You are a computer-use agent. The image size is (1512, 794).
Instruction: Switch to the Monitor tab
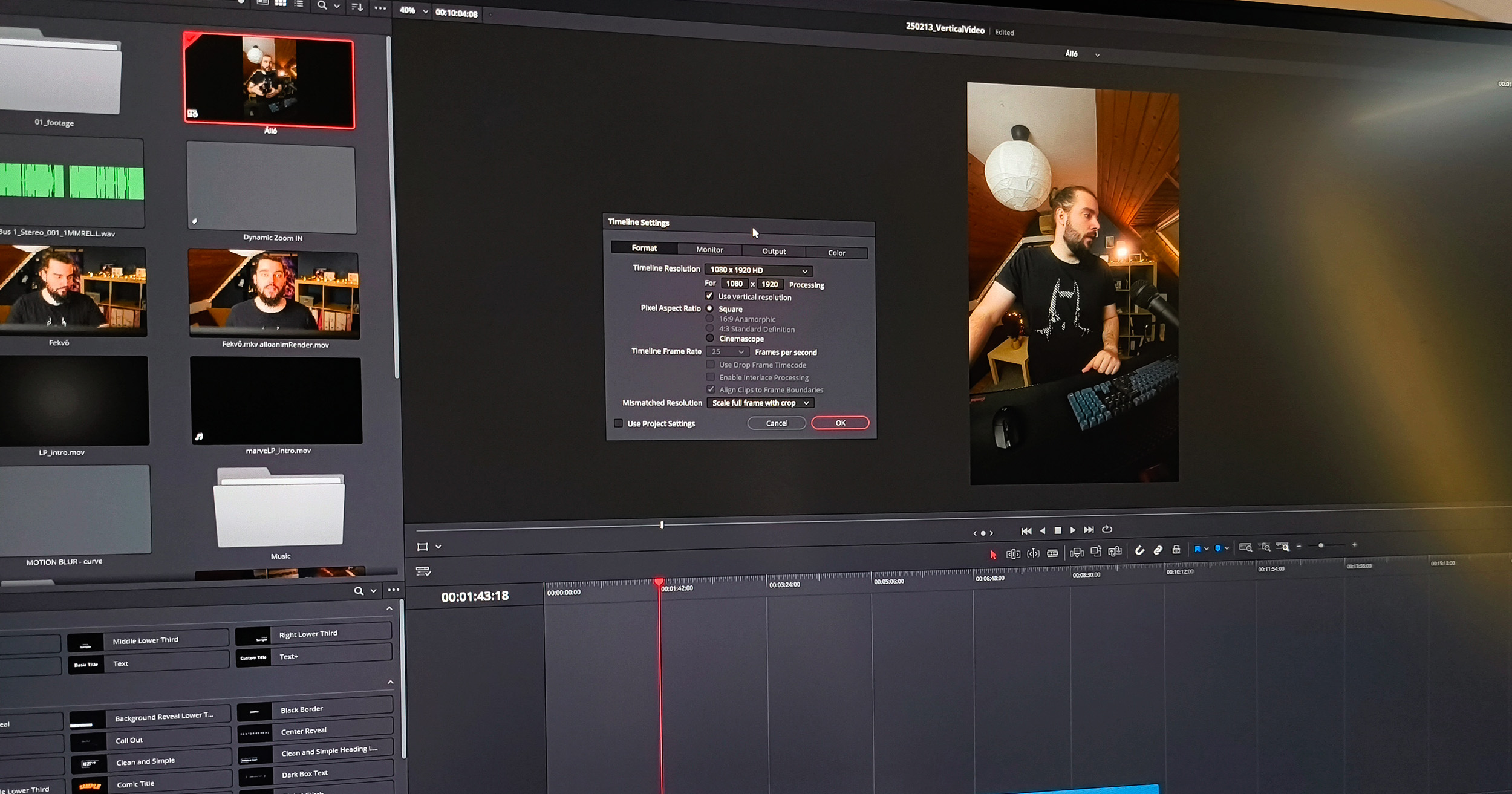click(x=709, y=249)
